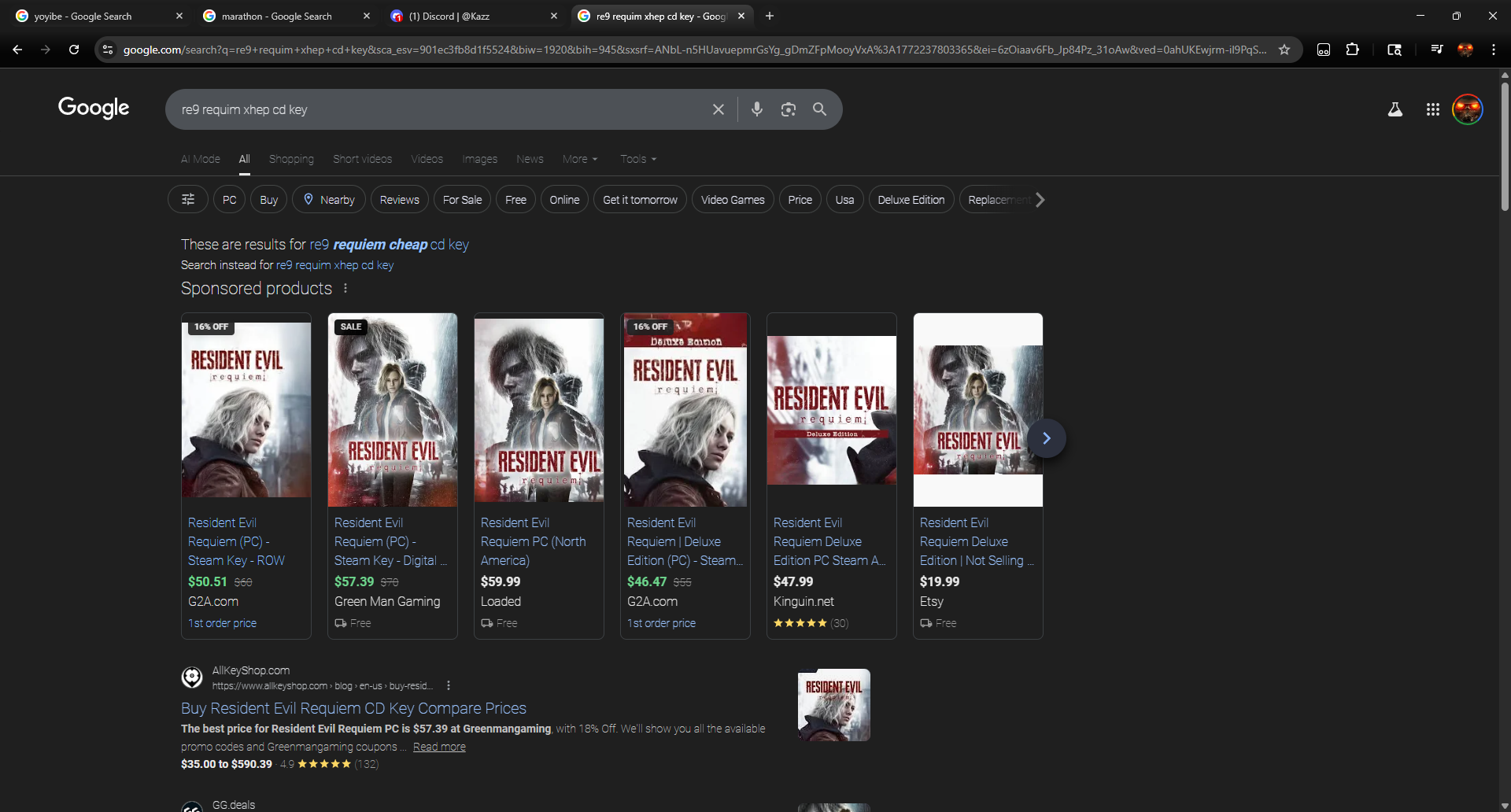
Task: Open the AllKeyShop Requiem price comparison link
Action: (353, 708)
